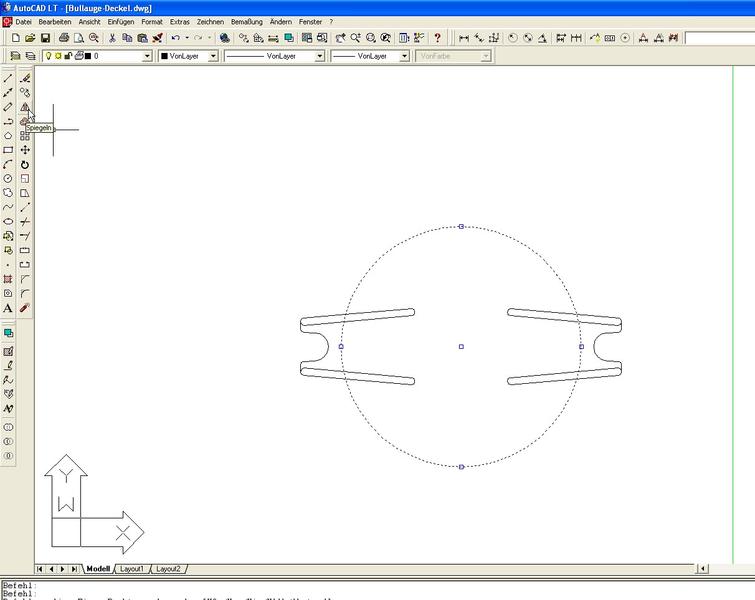Select the Aligned dimension tool
755x600 pixels.
click(x=479, y=38)
